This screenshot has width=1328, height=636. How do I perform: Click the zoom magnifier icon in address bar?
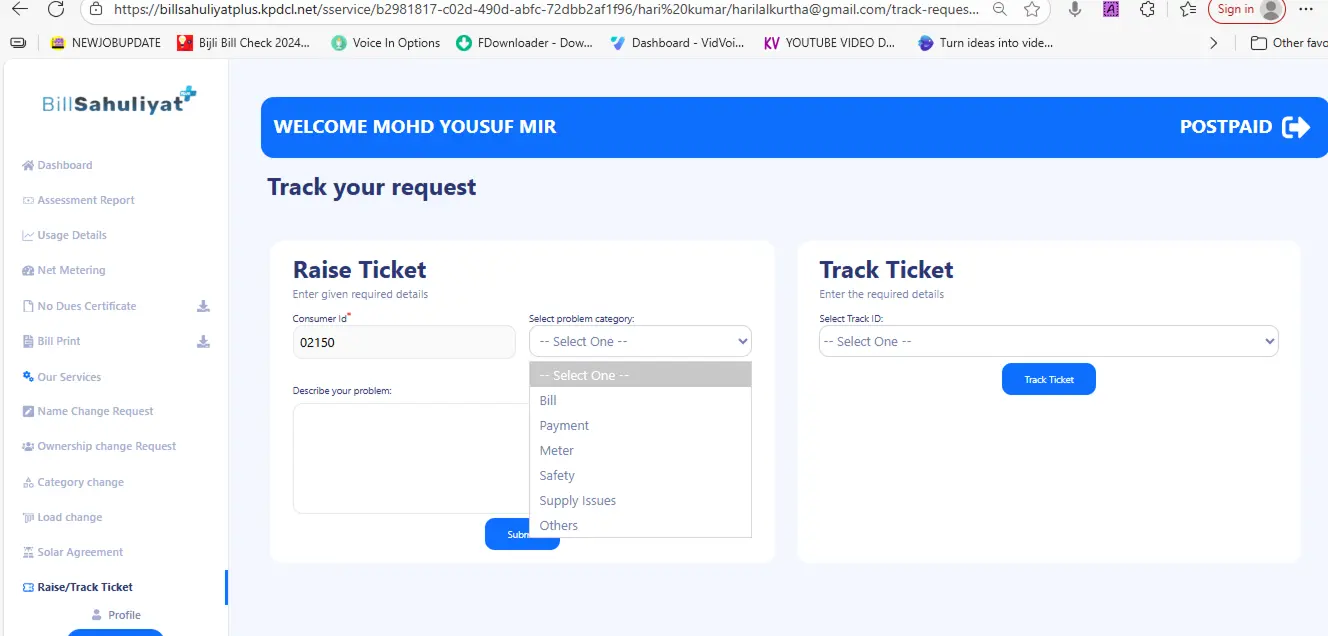pyautogui.click(x=1000, y=9)
